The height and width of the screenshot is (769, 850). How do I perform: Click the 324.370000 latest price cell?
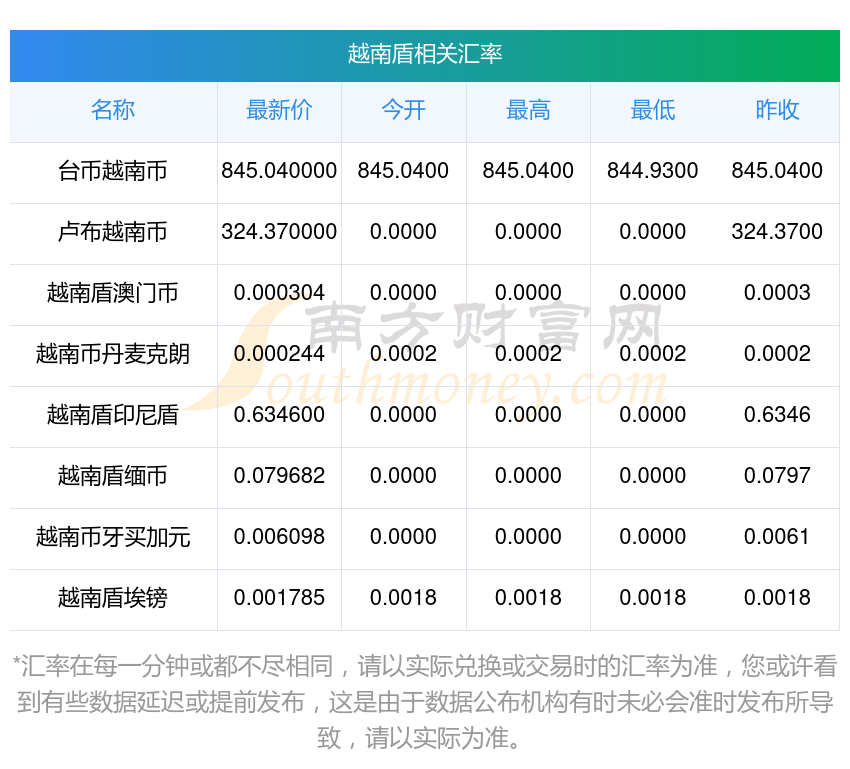pos(279,232)
